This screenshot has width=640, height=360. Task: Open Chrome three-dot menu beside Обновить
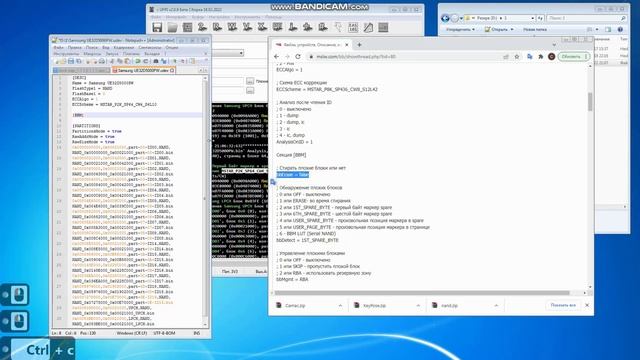pyautogui.click(x=586, y=57)
